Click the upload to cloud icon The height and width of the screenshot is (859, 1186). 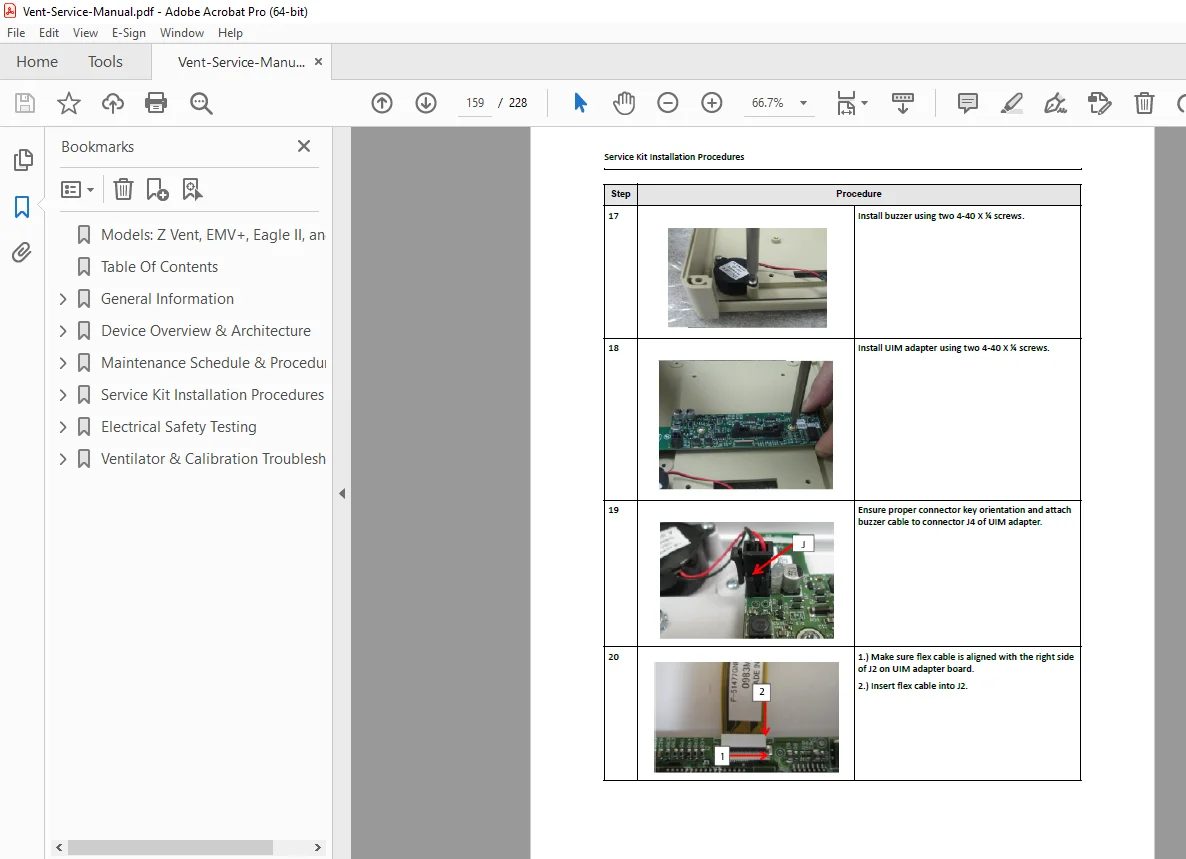tap(113, 103)
